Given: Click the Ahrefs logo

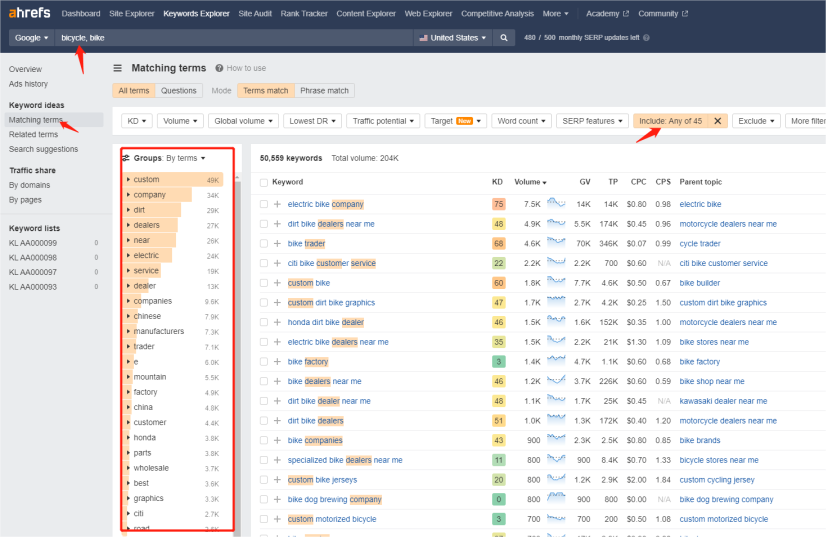Looking at the screenshot, I should click(x=30, y=13).
